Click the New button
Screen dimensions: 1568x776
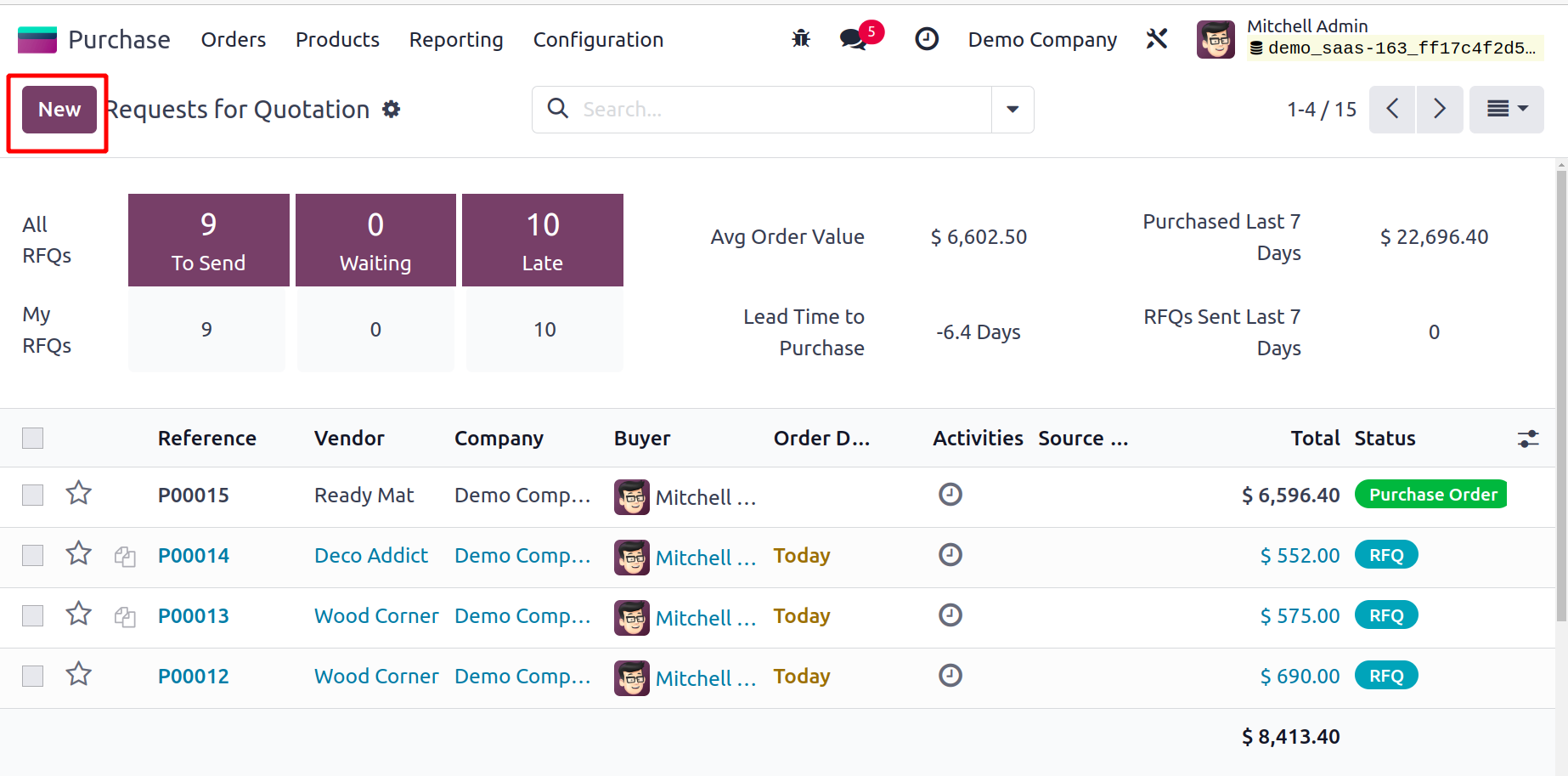tap(59, 110)
